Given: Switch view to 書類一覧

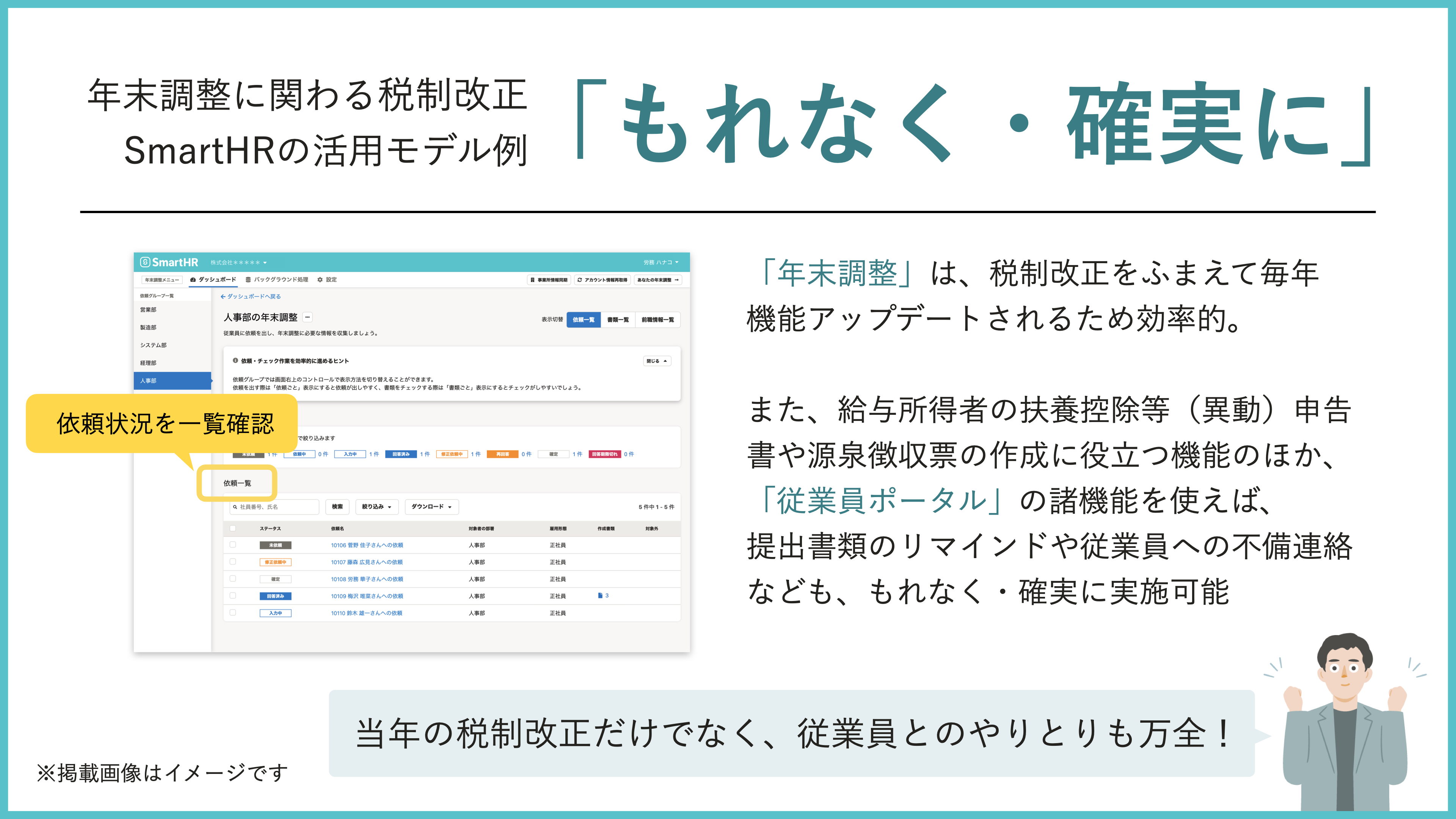Looking at the screenshot, I should coord(618,320).
